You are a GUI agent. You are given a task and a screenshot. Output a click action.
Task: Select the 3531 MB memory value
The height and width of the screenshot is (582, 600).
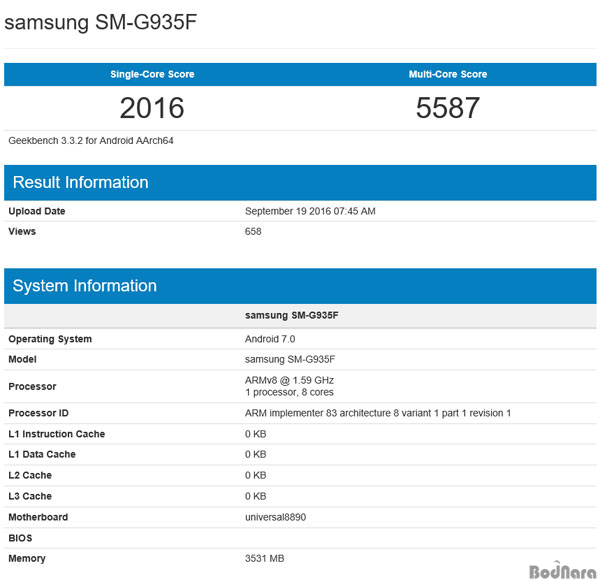[264, 558]
